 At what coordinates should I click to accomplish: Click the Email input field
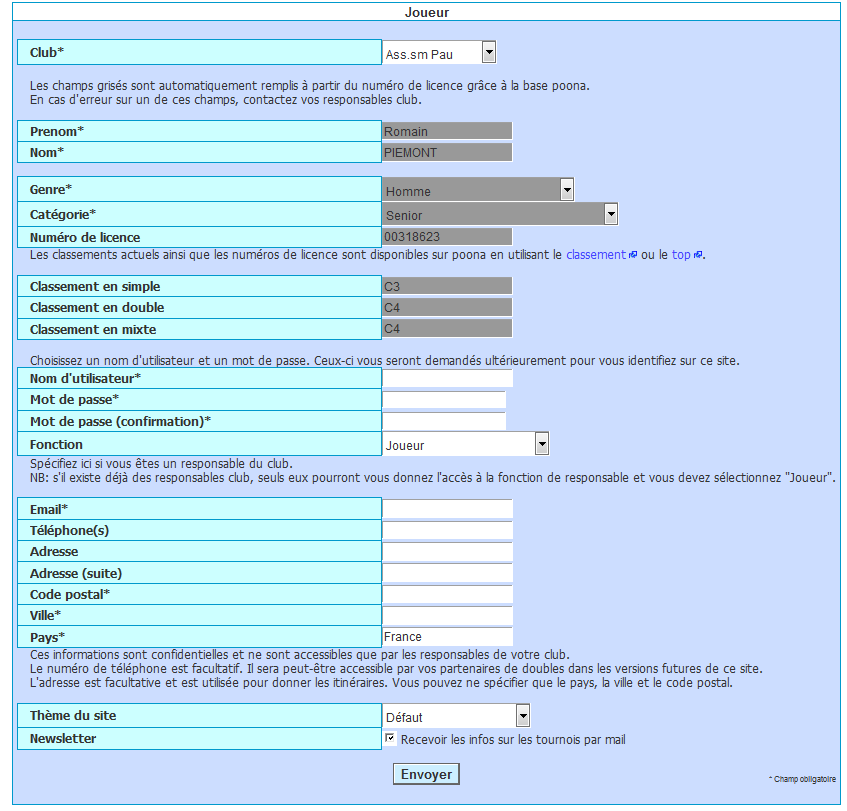(447, 509)
